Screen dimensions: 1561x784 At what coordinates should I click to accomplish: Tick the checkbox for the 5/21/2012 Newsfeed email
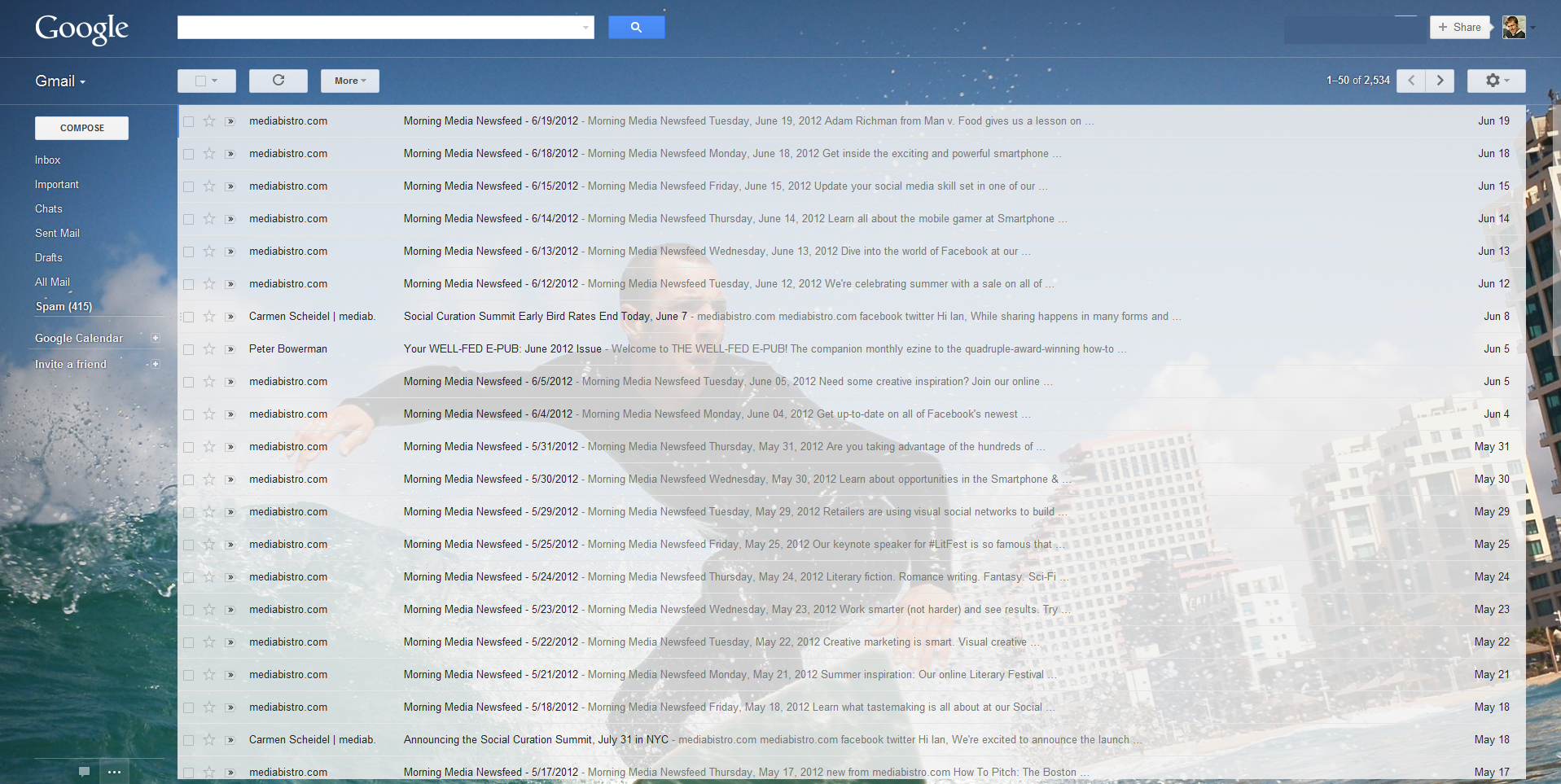point(188,675)
